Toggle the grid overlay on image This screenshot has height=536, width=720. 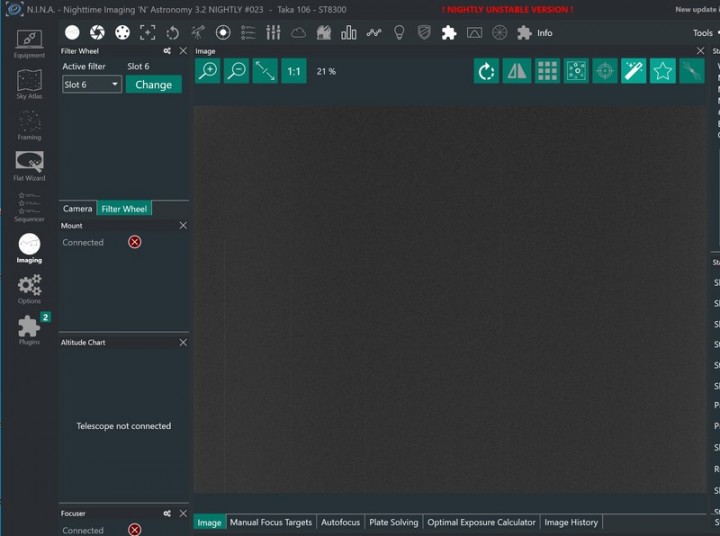pyautogui.click(x=546, y=71)
